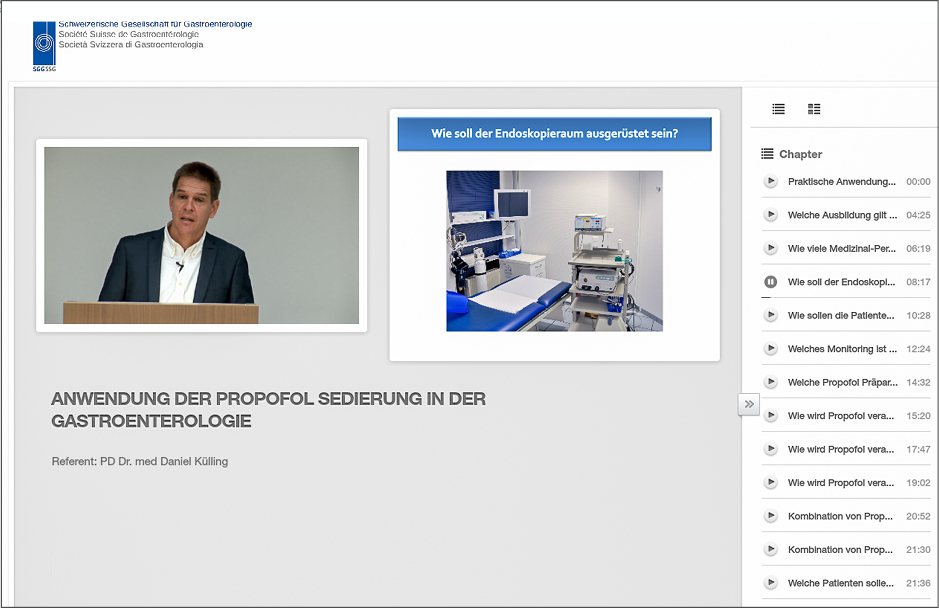The width and height of the screenshot is (939, 608).
Task: Click play icon for 'Welche Propofol Präpar' chapter
Action: click(770, 382)
